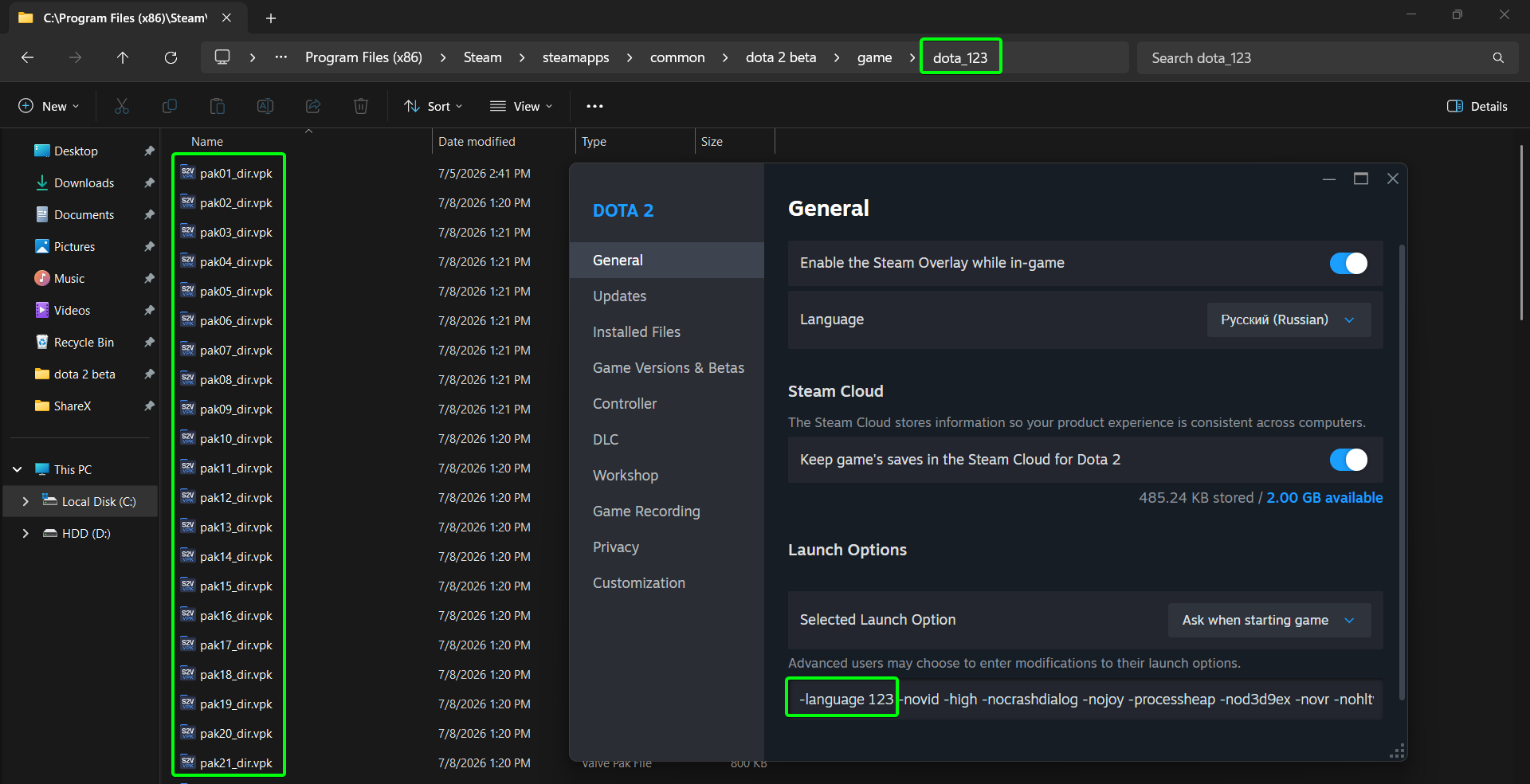Click in the launch options text field

(x=1085, y=700)
